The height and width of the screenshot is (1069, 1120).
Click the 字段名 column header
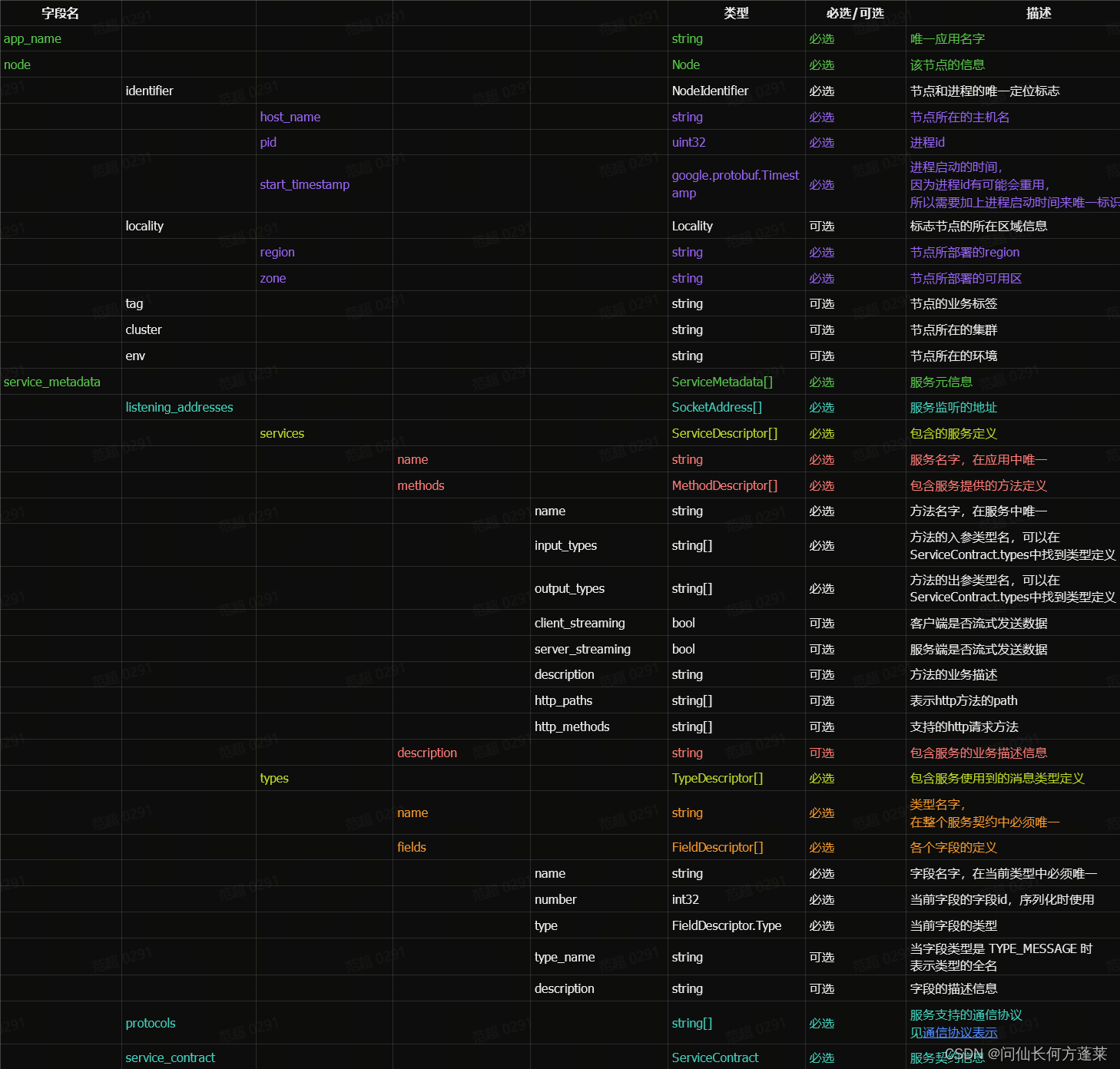pyautogui.click(x=61, y=13)
